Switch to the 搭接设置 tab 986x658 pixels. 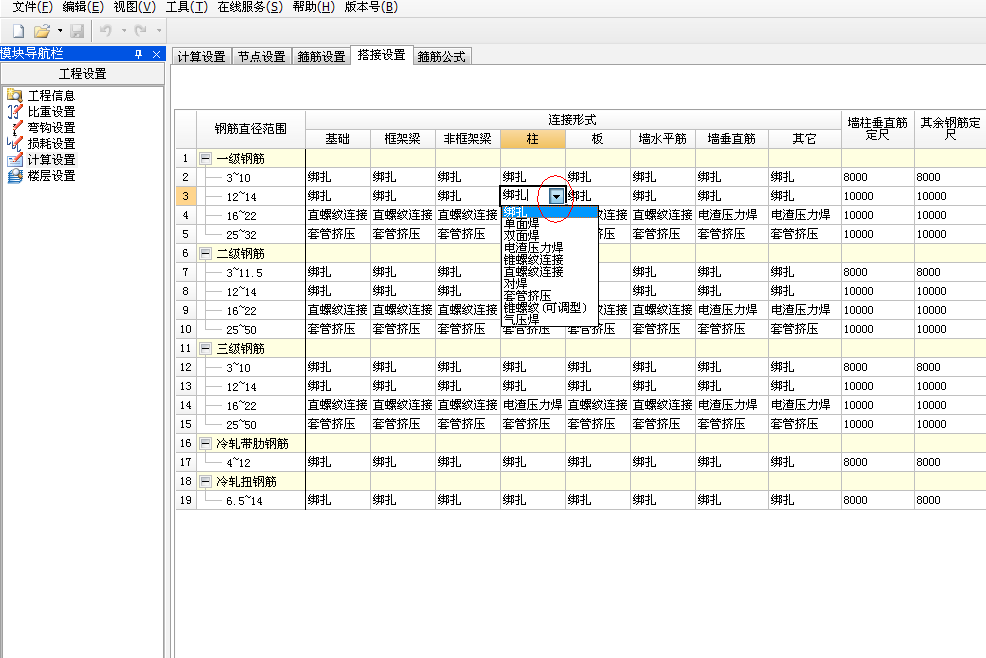(382, 55)
